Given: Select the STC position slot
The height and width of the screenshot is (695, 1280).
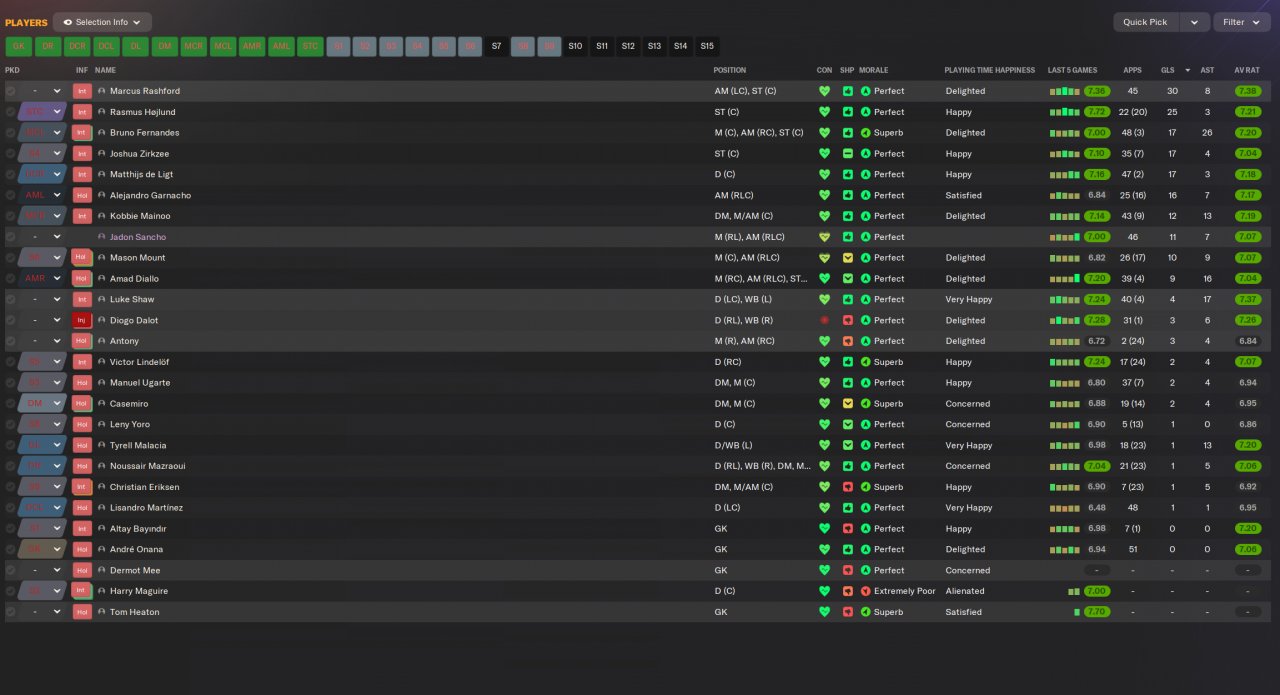Looking at the screenshot, I should click(310, 46).
